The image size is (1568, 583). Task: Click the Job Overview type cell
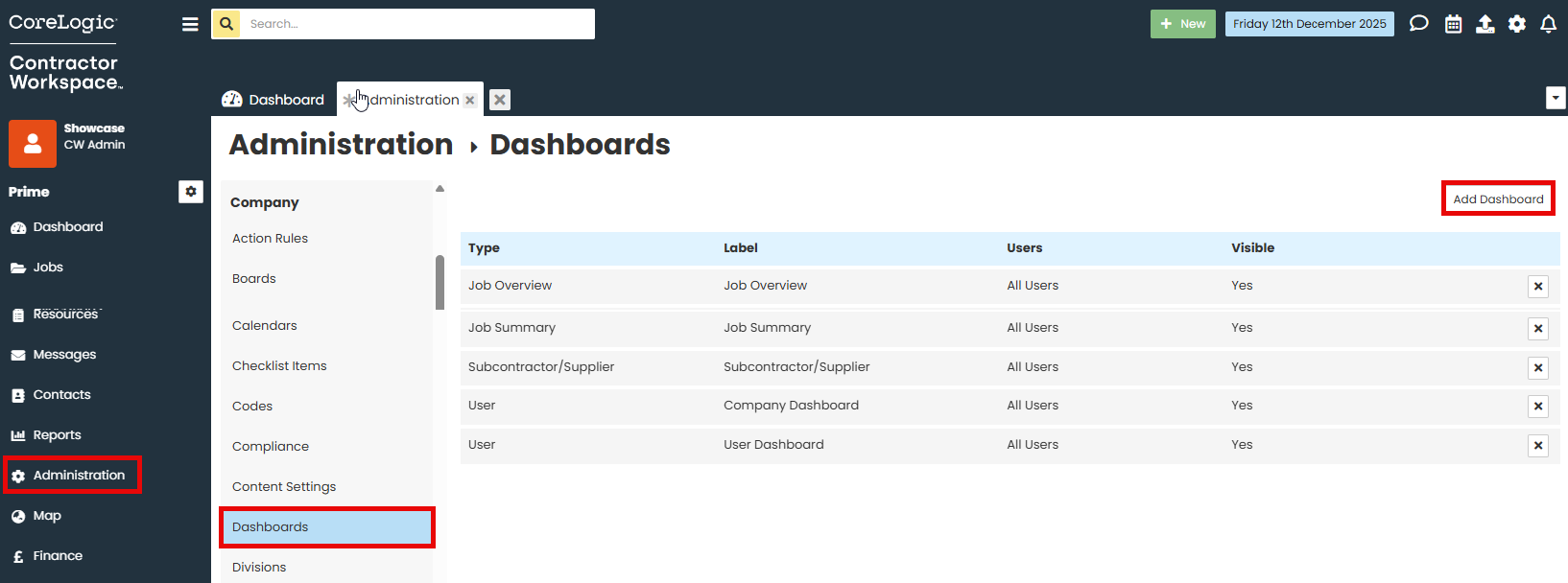(x=510, y=286)
